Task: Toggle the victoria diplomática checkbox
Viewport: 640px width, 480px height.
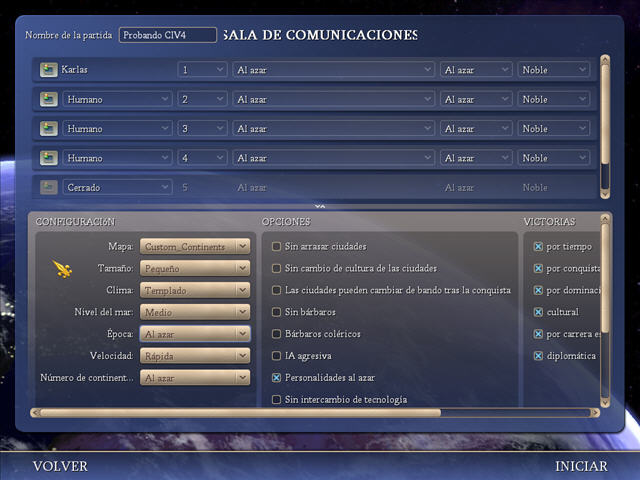Action: pyautogui.click(x=538, y=355)
